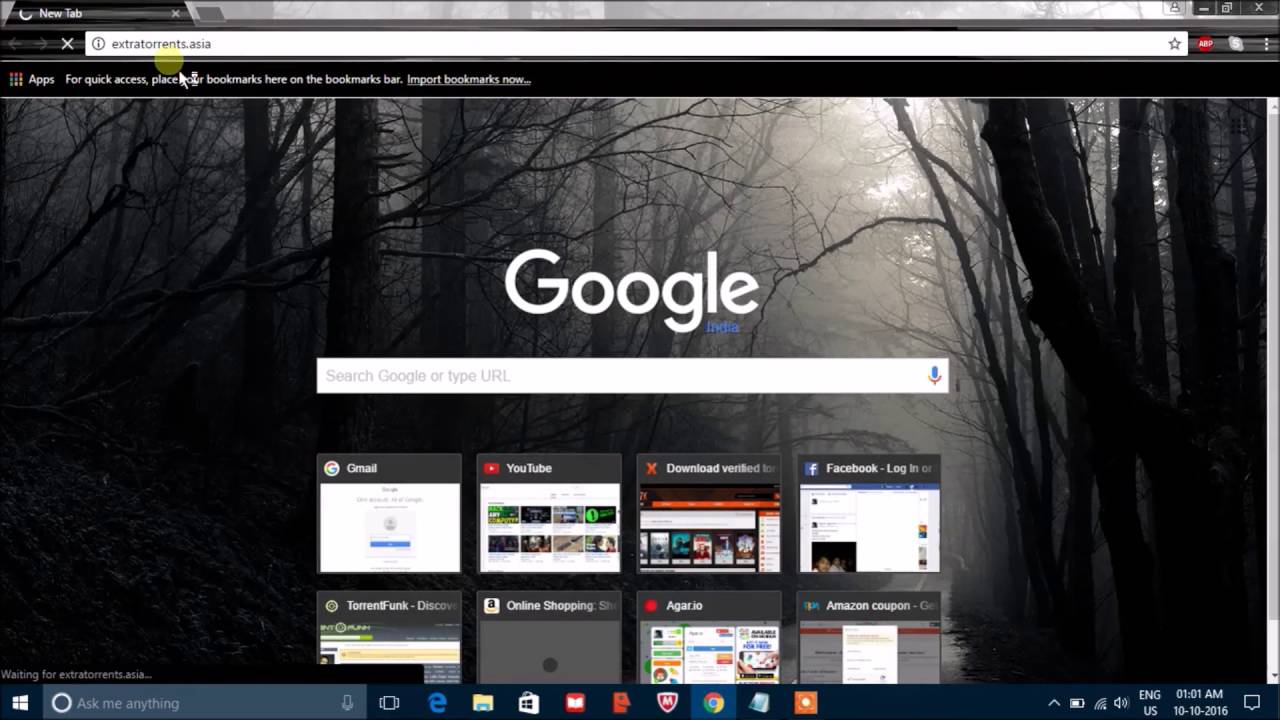Click the Adblock Plus extension icon
This screenshot has width=1280, height=720.
tap(1205, 44)
